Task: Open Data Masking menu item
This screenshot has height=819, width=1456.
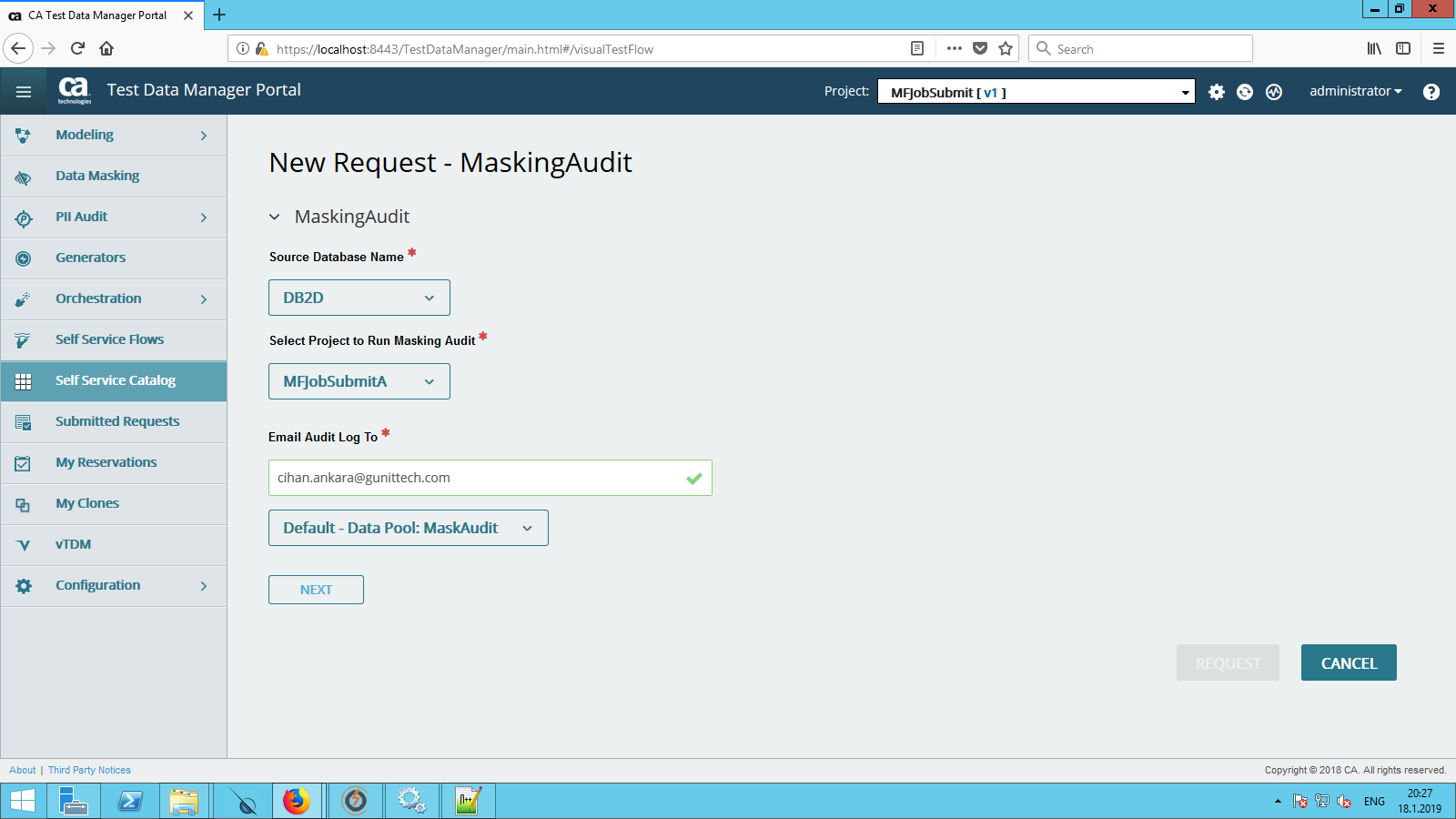Action: point(114,177)
